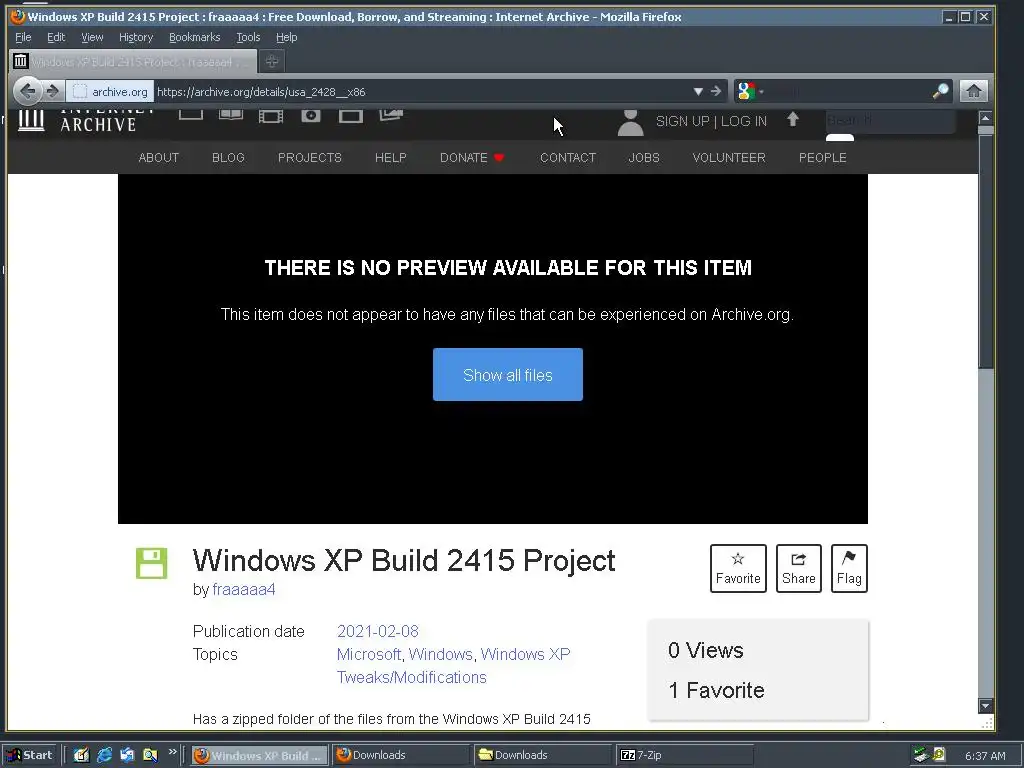The width and height of the screenshot is (1024, 768).
Task: Click the Share button
Action: [x=799, y=568]
